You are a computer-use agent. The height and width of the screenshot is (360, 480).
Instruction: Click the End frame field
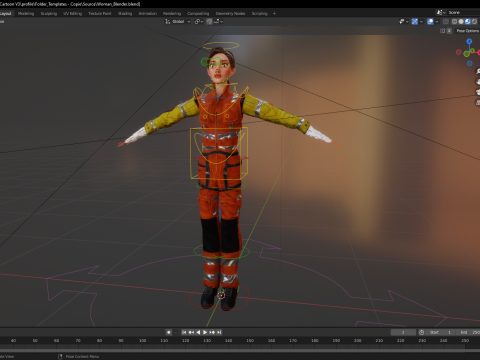[468, 332]
